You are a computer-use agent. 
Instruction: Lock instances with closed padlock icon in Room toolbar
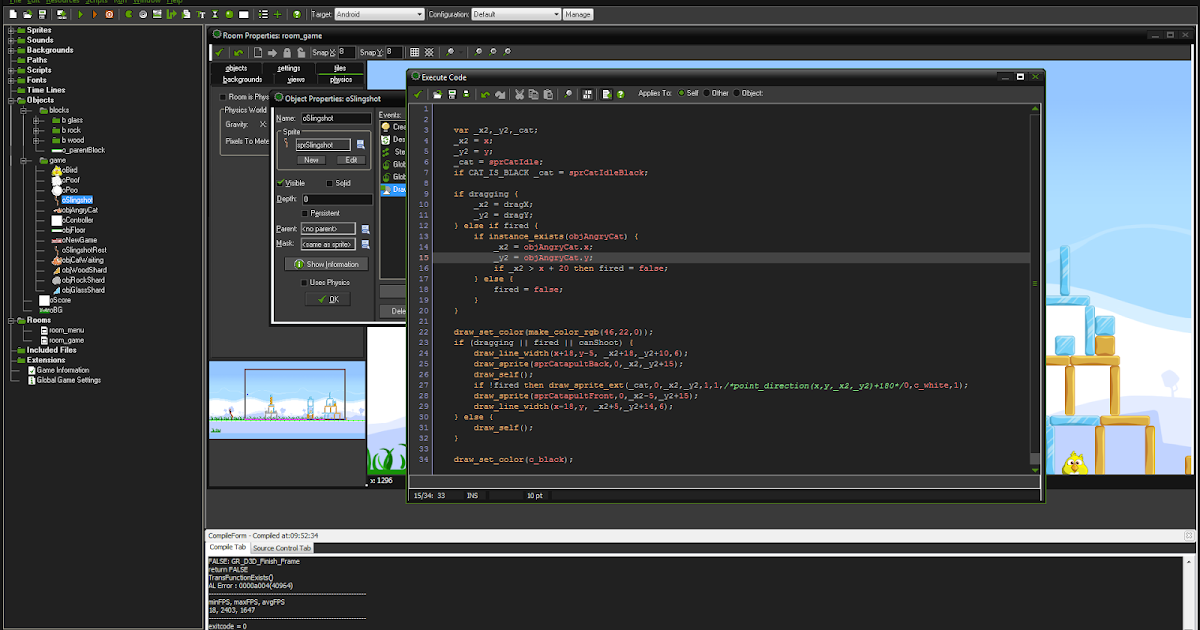(x=287, y=52)
